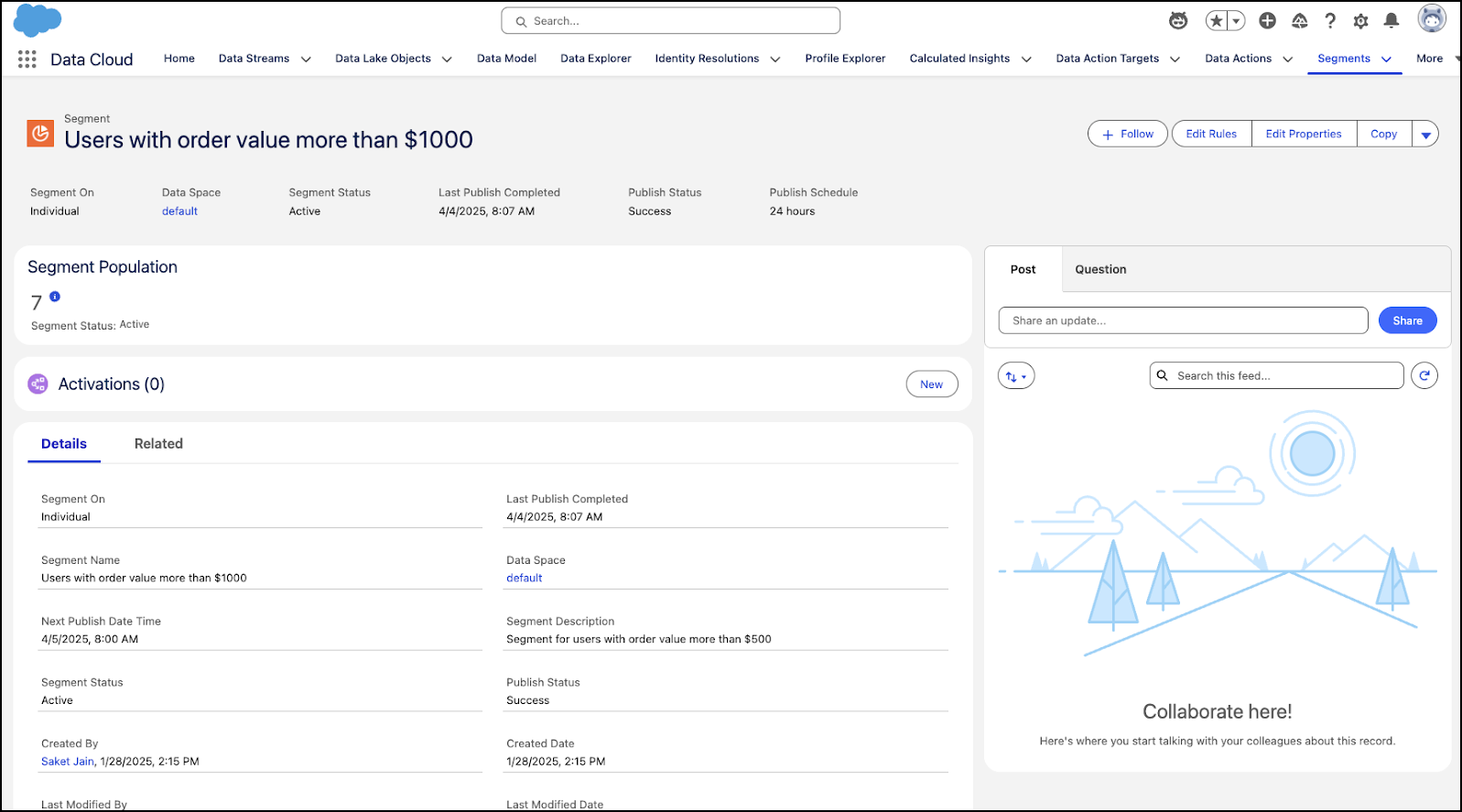Open the default link under Data Space details
Screen dimensions: 1462x812
(x=524, y=579)
